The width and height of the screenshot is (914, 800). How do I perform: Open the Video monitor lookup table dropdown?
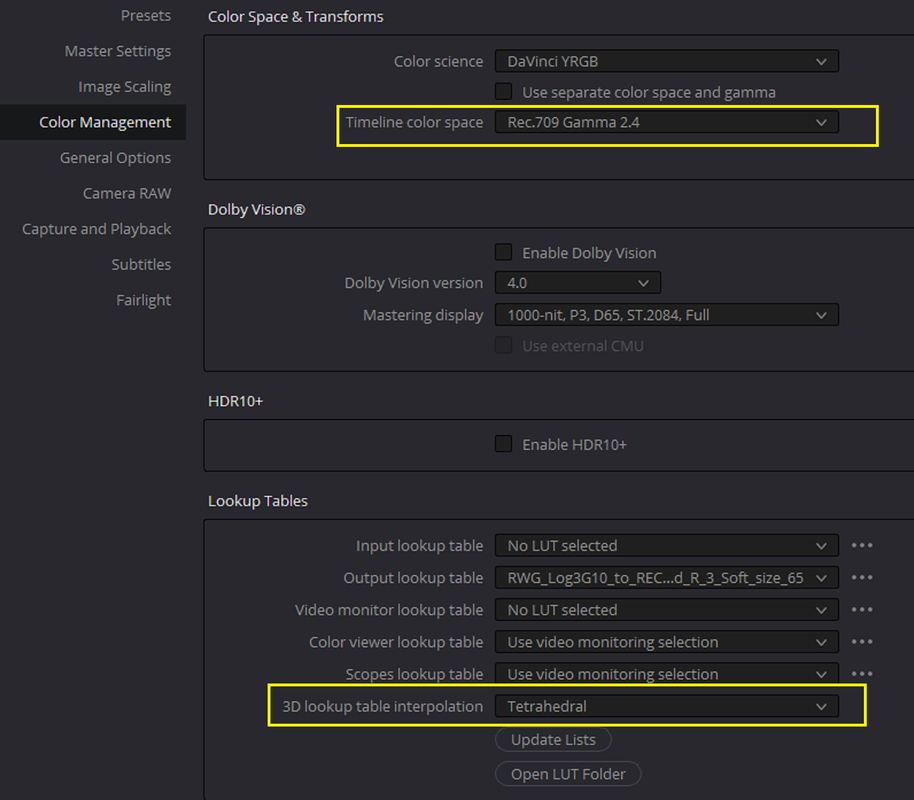pos(667,610)
